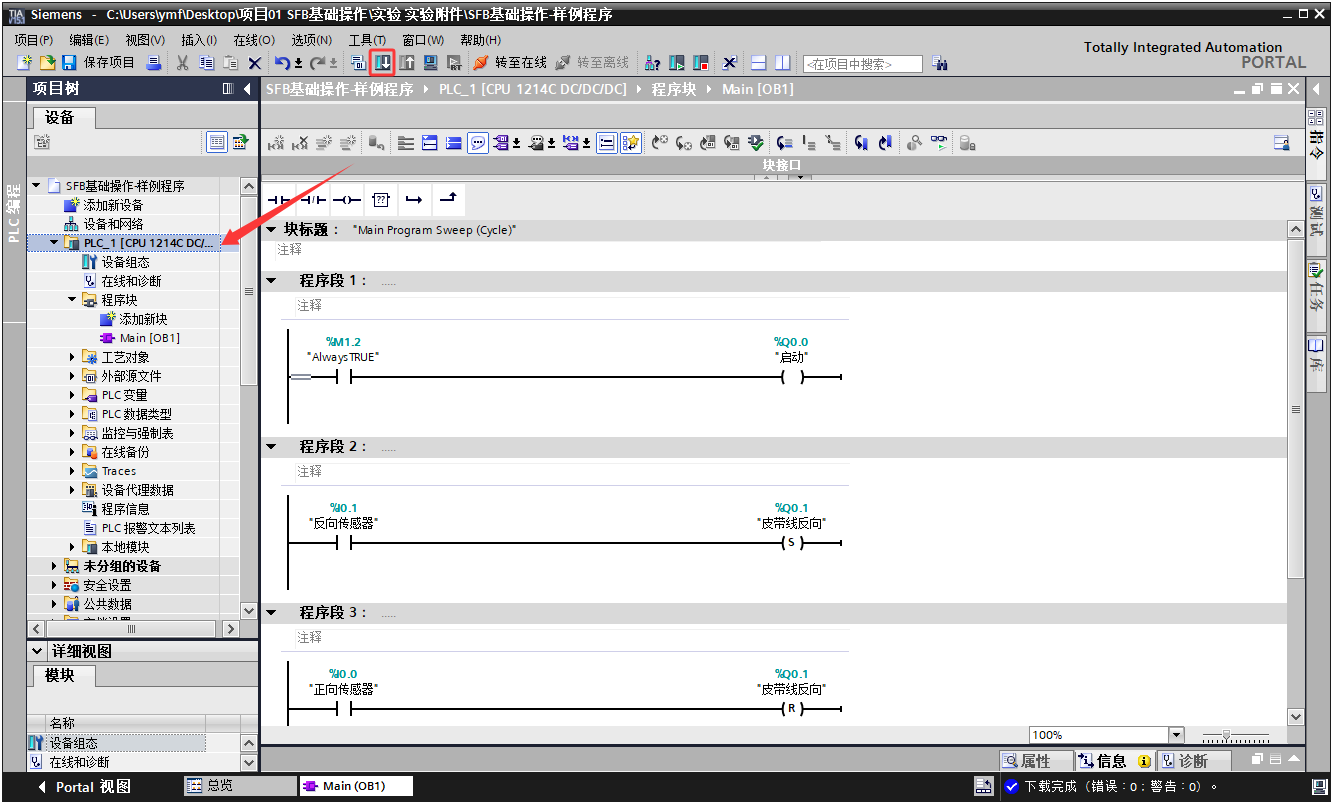Open the 在线(O) menu
Image resolution: width=1333 pixels, height=804 pixels.
(x=254, y=40)
